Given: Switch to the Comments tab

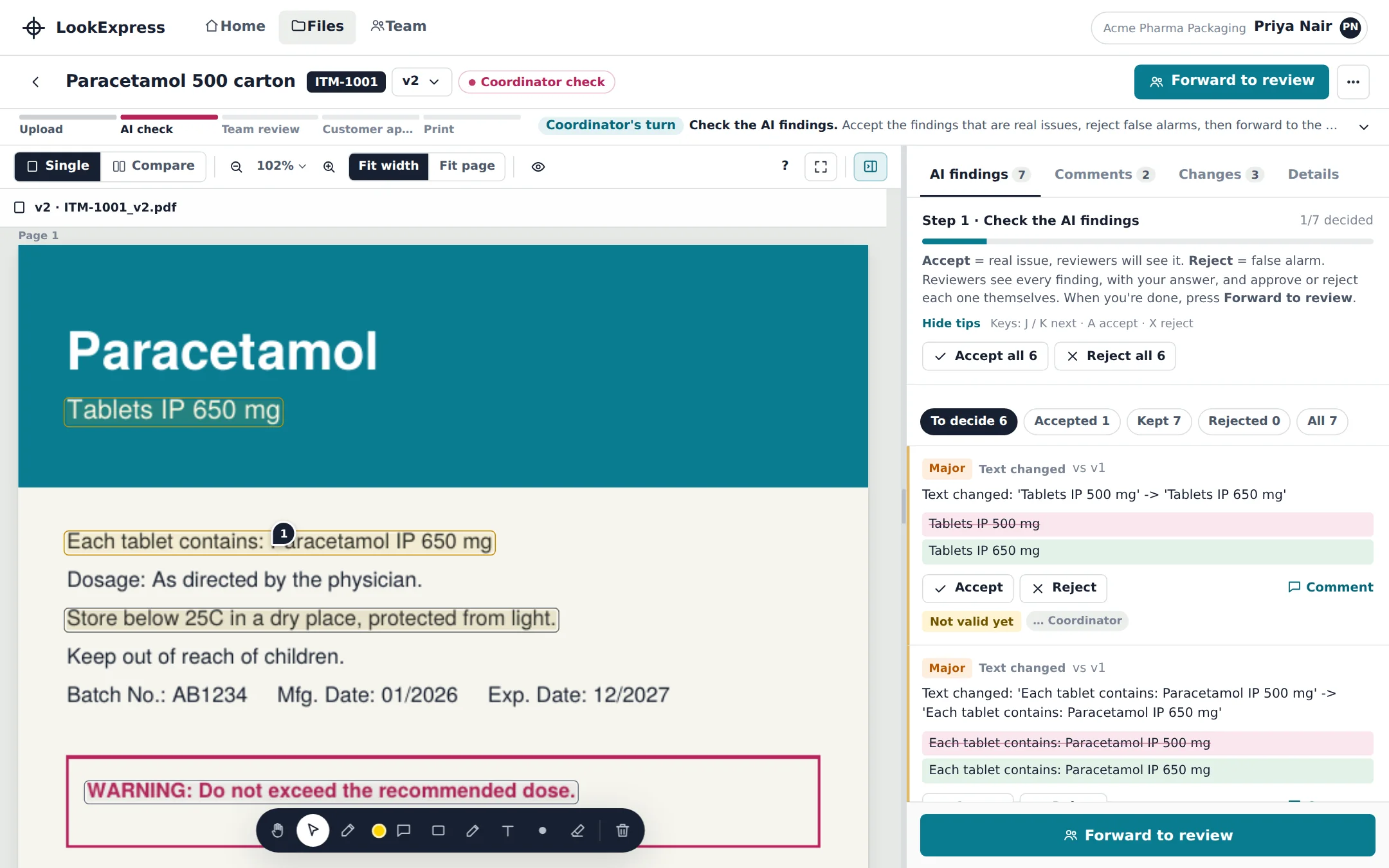Looking at the screenshot, I should click(x=1104, y=174).
